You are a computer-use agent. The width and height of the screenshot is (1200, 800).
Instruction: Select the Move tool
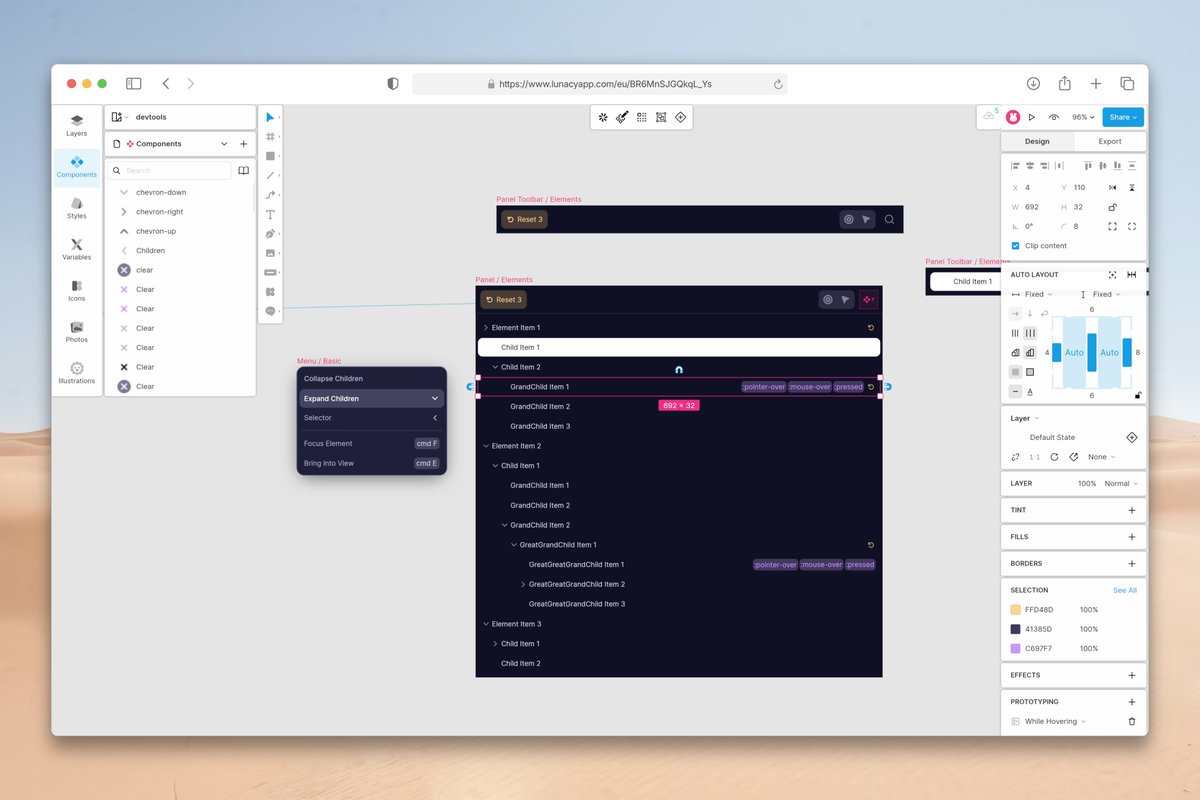270,117
